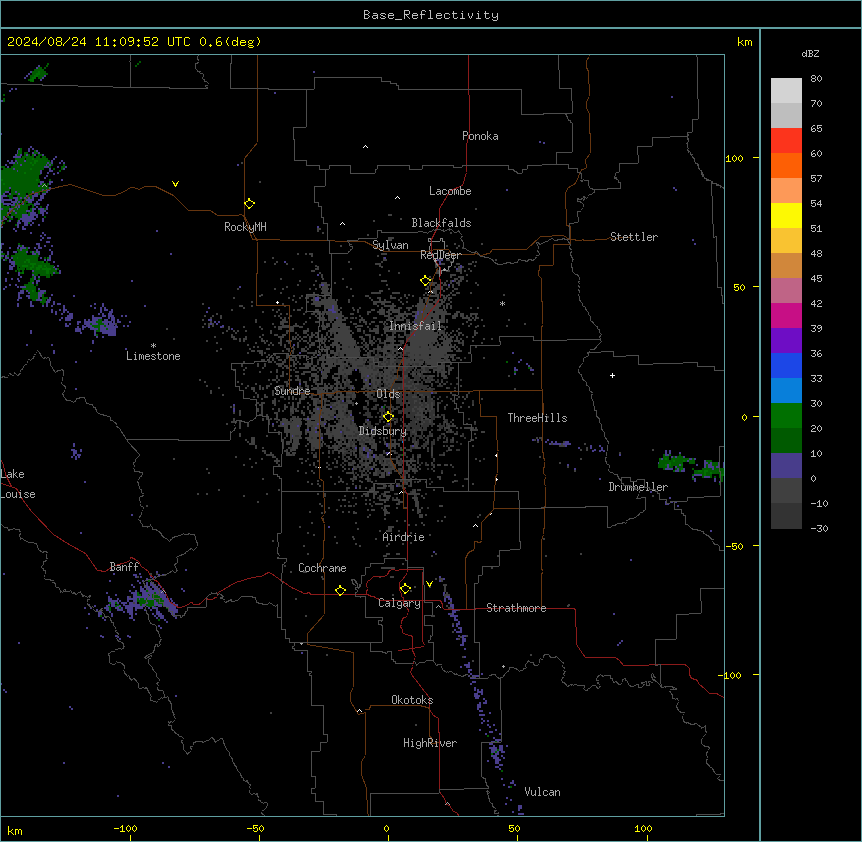Screen dimensions: 862x842
Task: Click the dBZ legend heading
Action: (810, 54)
